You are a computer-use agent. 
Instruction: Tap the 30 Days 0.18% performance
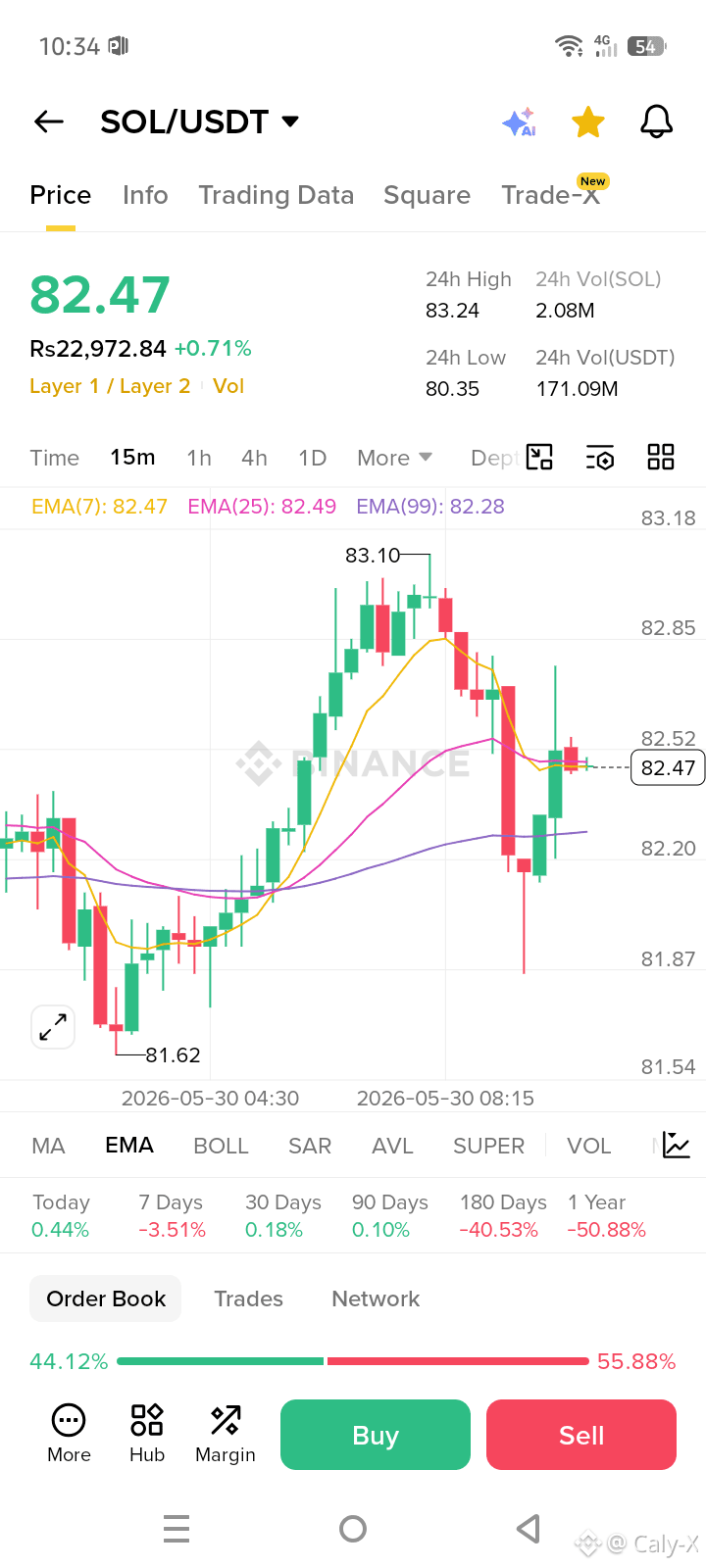pos(282,1216)
